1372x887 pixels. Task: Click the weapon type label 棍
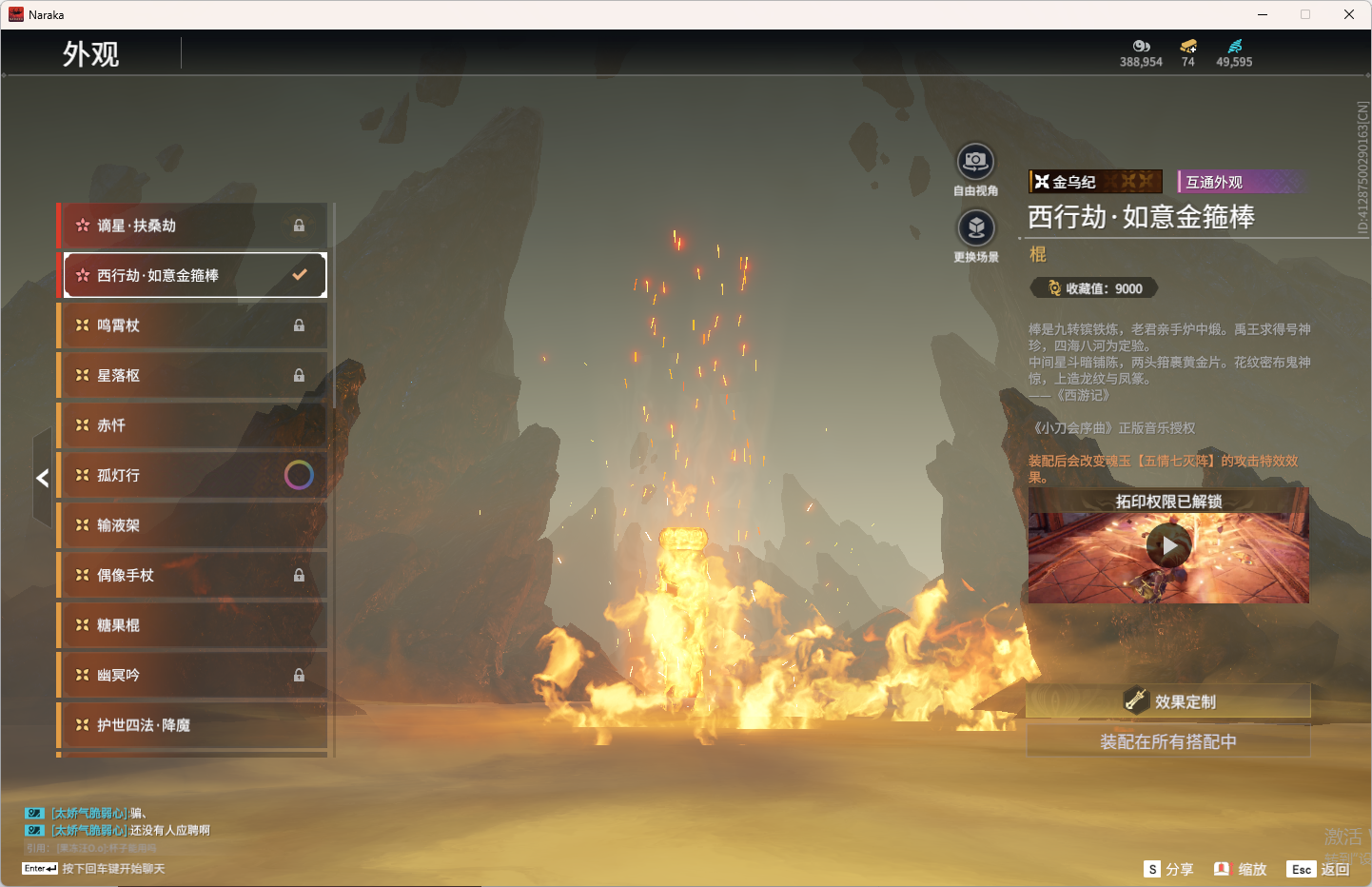(x=1038, y=254)
